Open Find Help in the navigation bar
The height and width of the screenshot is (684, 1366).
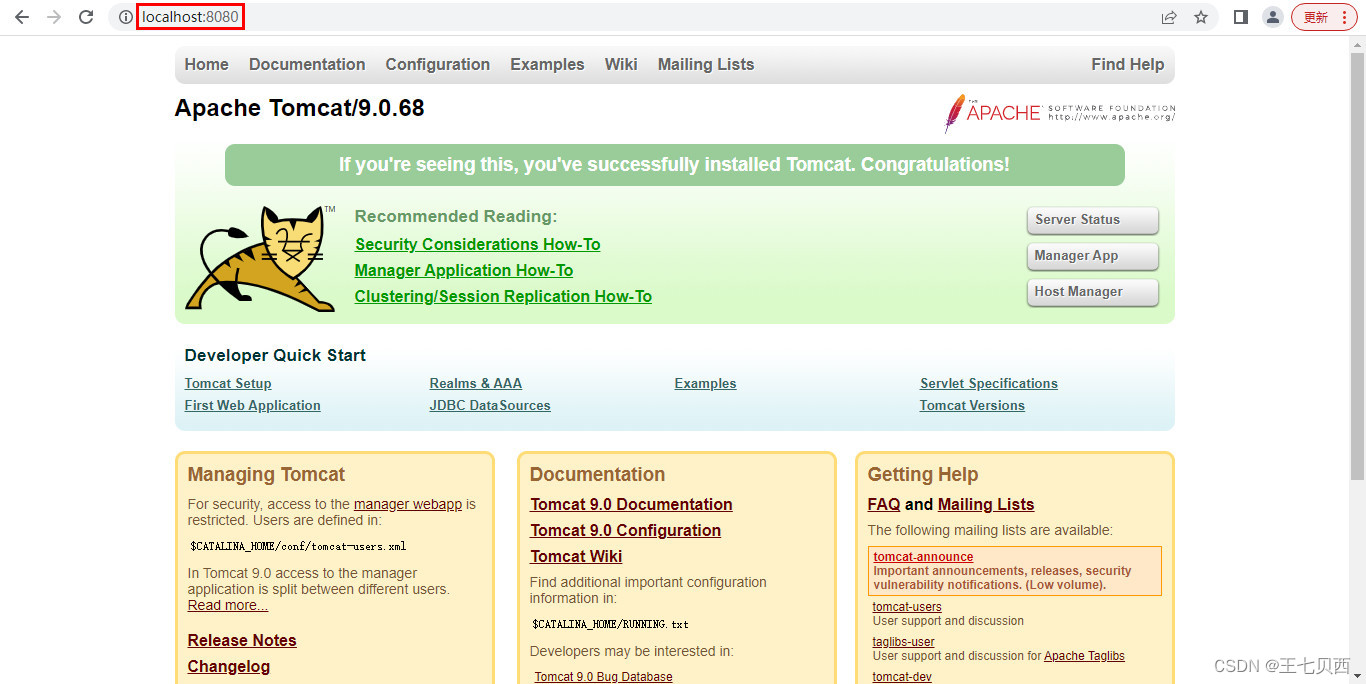[x=1128, y=64]
